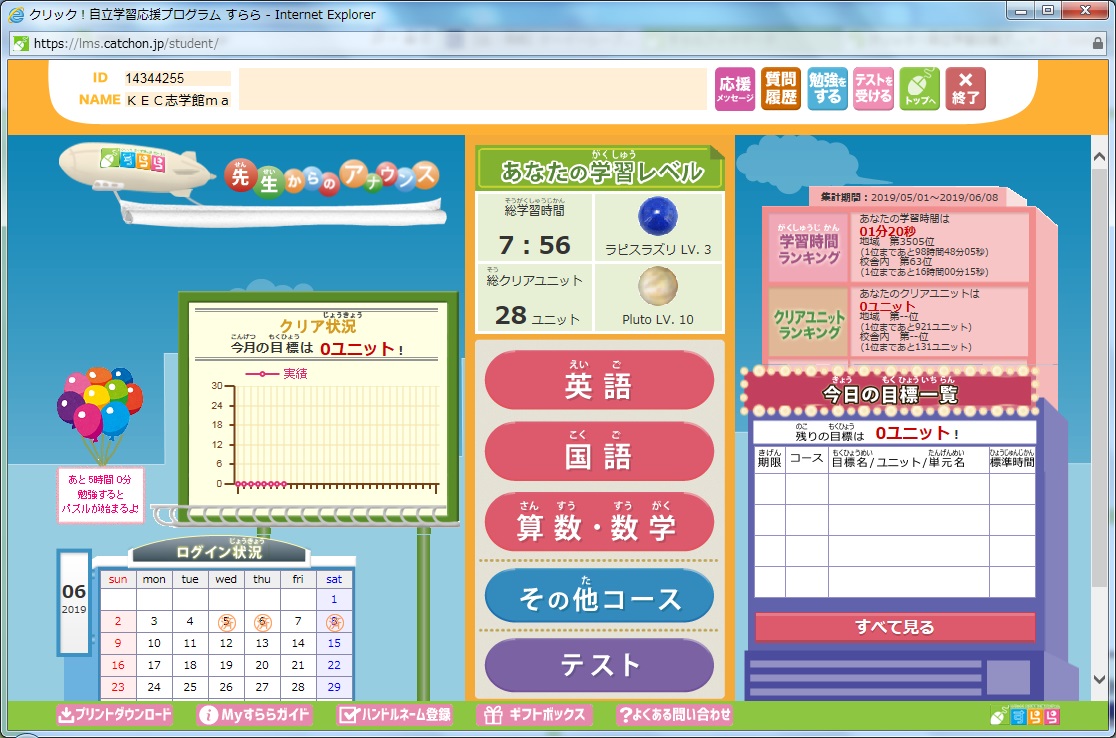Click the vertical scrollbar down arrow

(x=1098, y=679)
